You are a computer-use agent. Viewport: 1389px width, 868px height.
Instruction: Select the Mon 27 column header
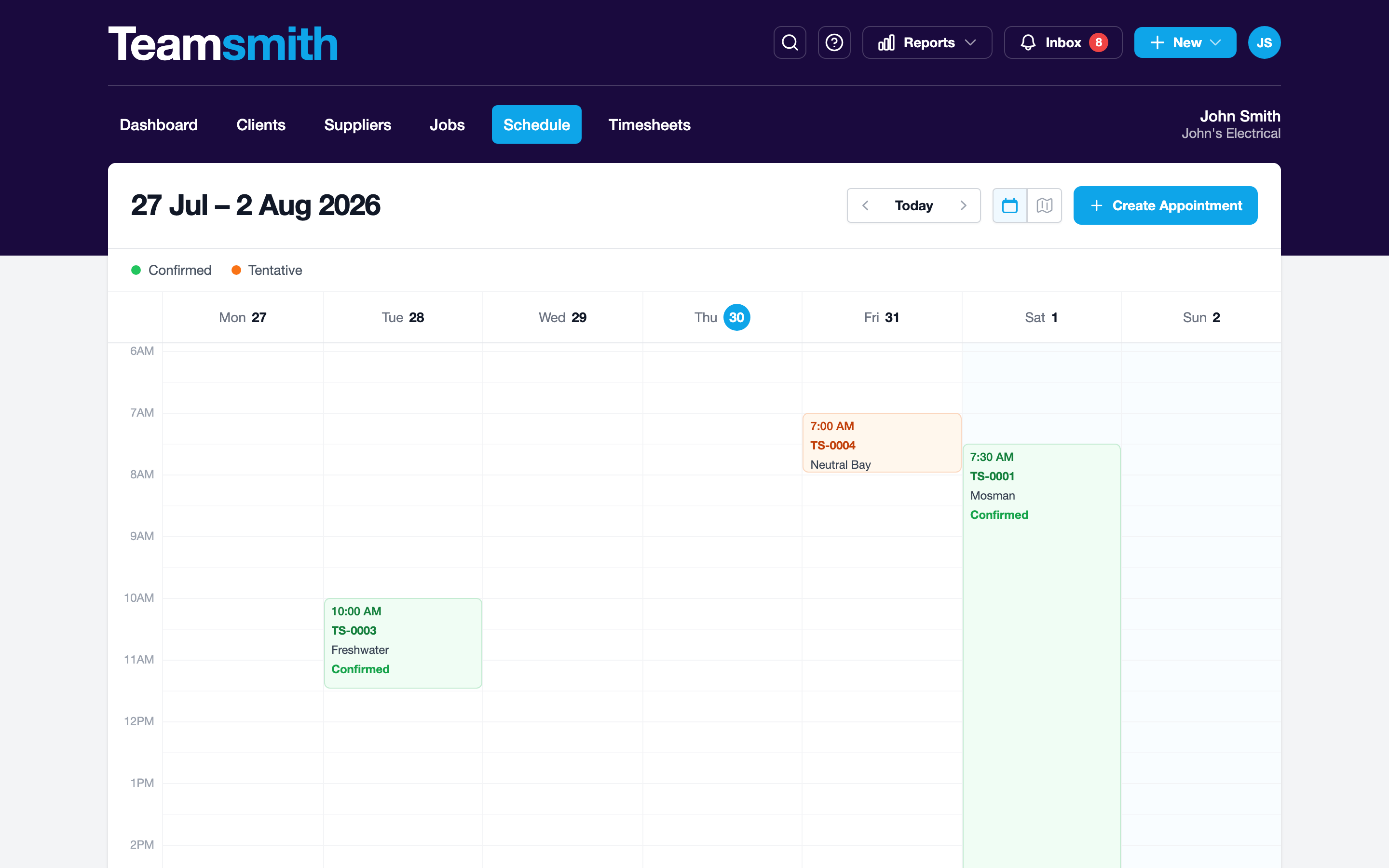243,317
